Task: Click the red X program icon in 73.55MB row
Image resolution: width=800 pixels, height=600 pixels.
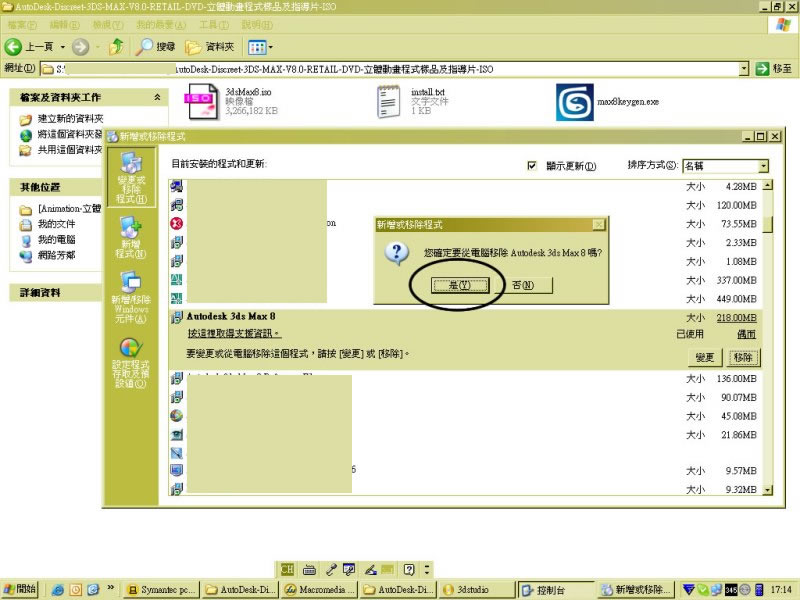Action: coord(177,223)
